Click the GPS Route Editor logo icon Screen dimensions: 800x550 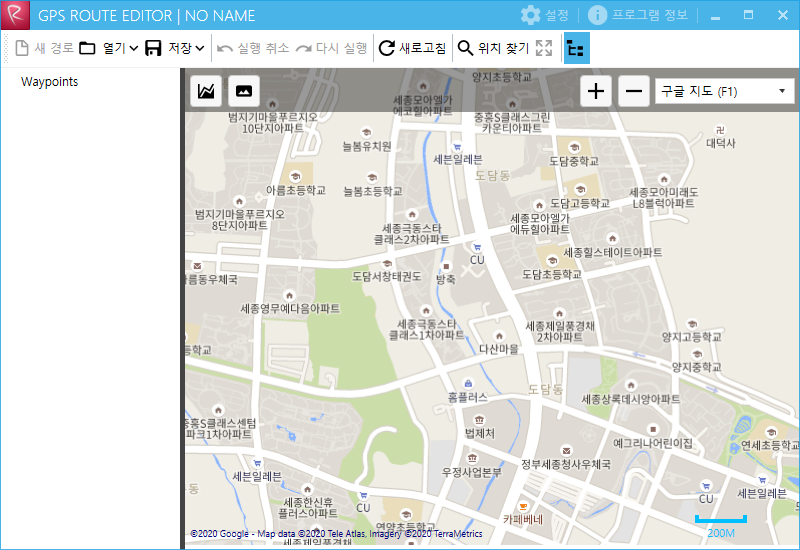click(x=15, y=15)
